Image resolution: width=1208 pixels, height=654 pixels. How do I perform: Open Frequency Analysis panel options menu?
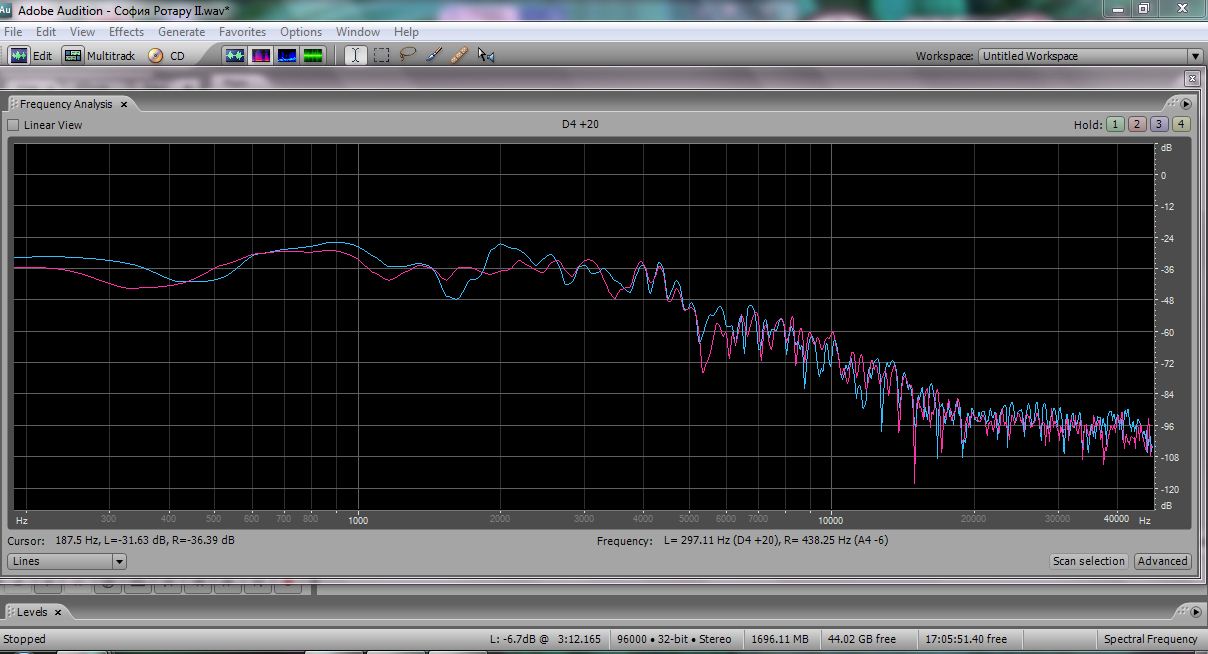[x=1186, y=104]
